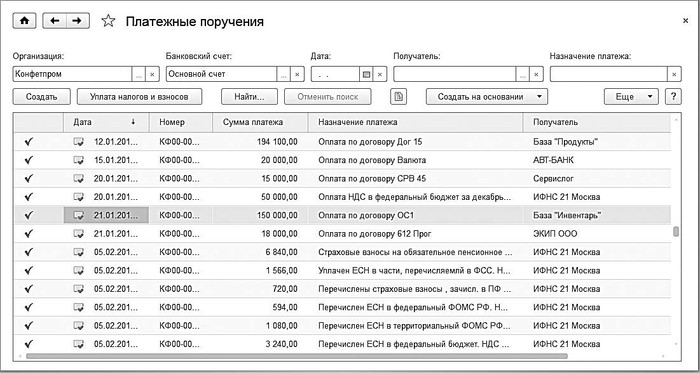Viewport: 700px width, 373px height.
Task: Go to the home page icon
Action: tap(25, 21)
